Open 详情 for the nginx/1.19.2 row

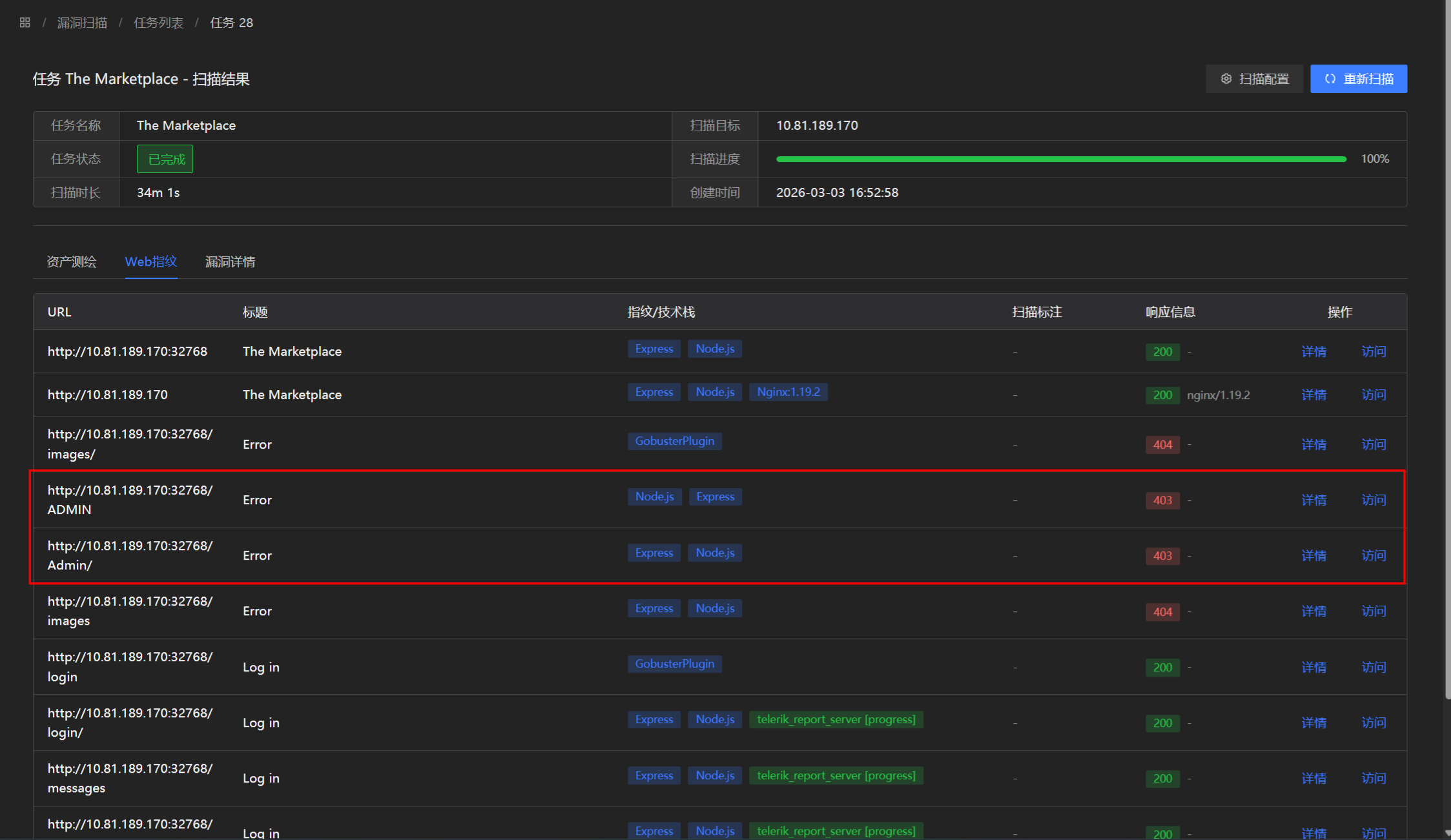coord(1313,394)
